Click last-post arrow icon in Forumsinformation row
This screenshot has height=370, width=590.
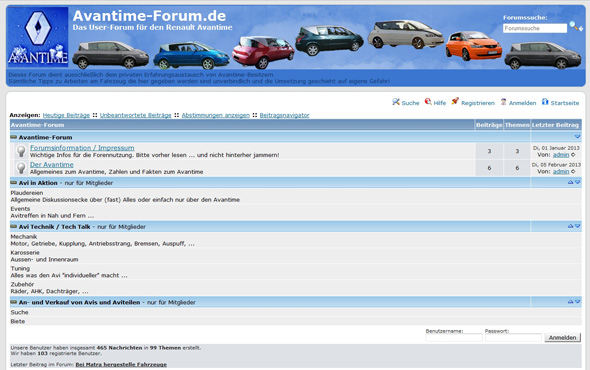[573, 155]
